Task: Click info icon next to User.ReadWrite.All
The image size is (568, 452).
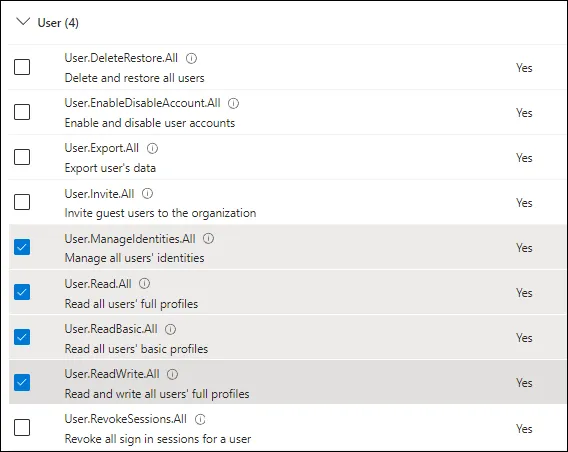Action: pos(172,374)
